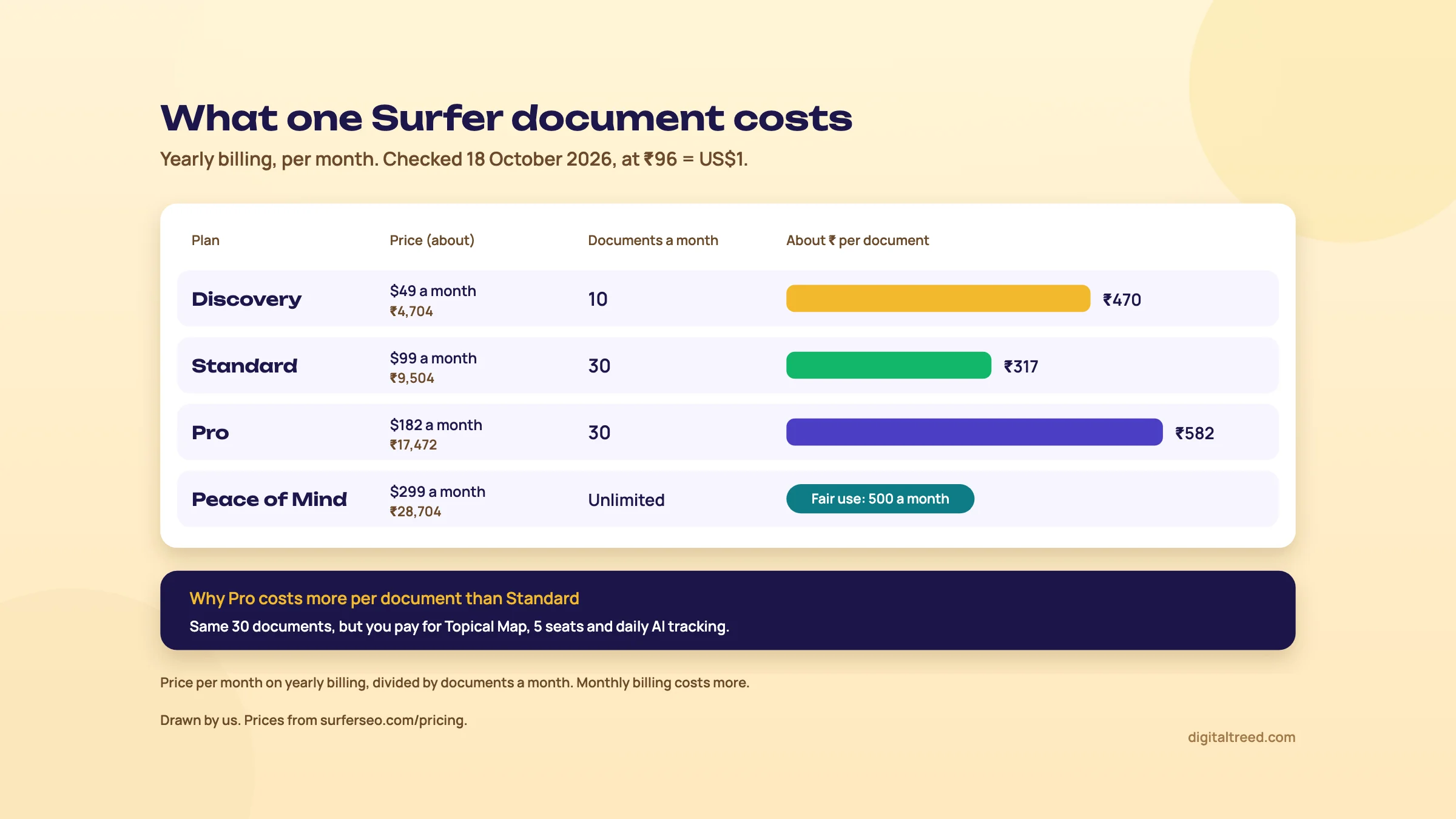
Task: Click the 'Price per month on yearly billing' footnote
Action: 454,682
